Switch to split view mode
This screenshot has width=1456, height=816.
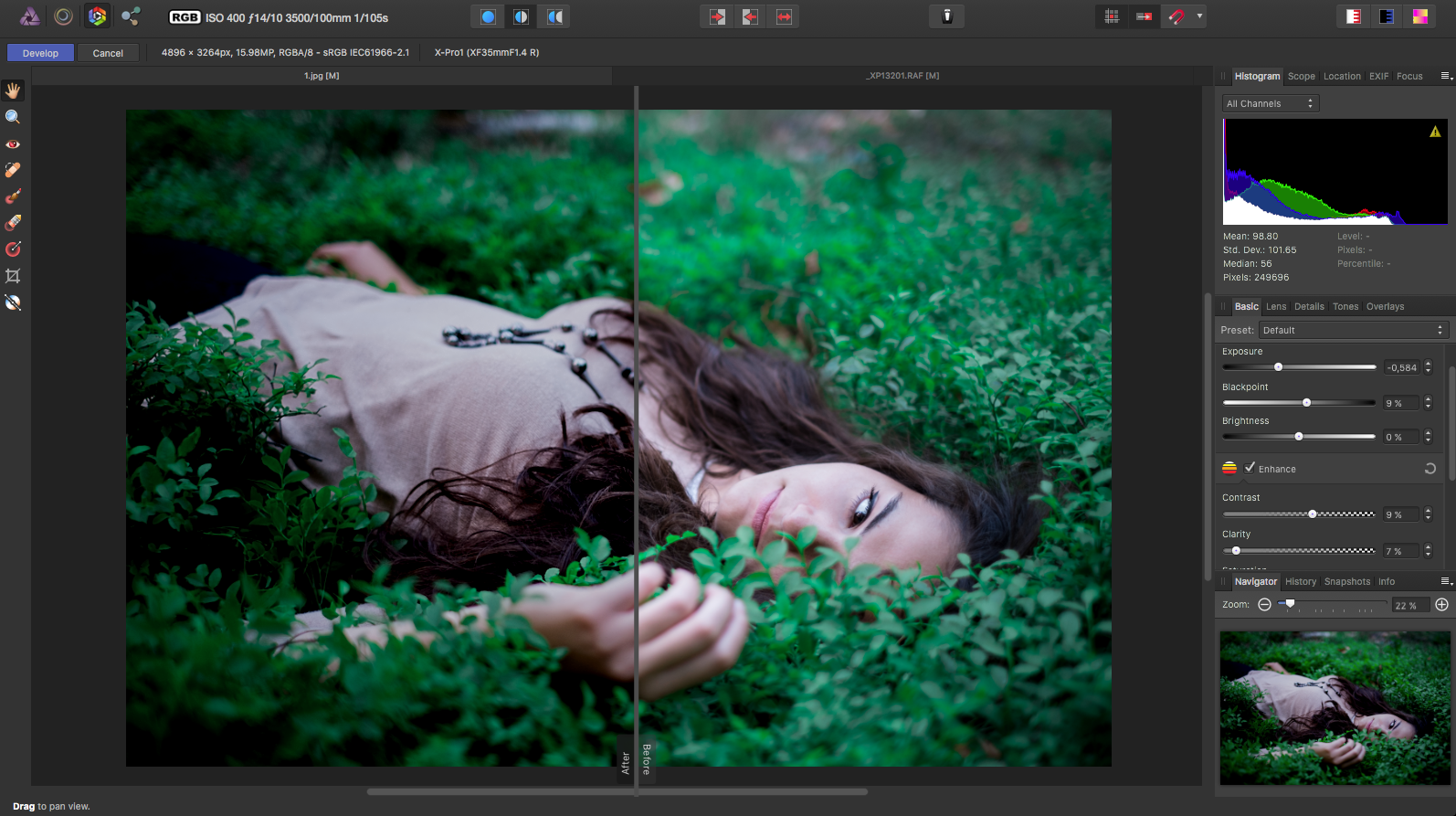tap(521, 16)
